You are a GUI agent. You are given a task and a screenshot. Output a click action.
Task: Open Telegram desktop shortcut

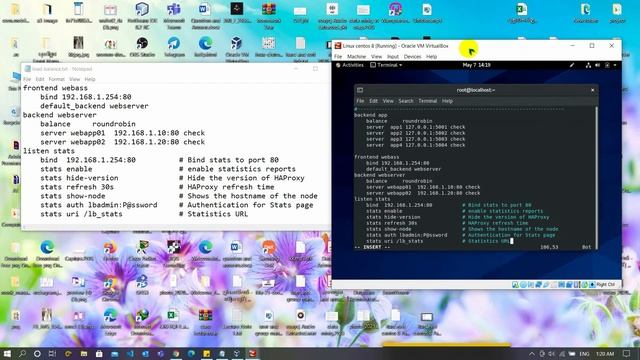point(174,47)
